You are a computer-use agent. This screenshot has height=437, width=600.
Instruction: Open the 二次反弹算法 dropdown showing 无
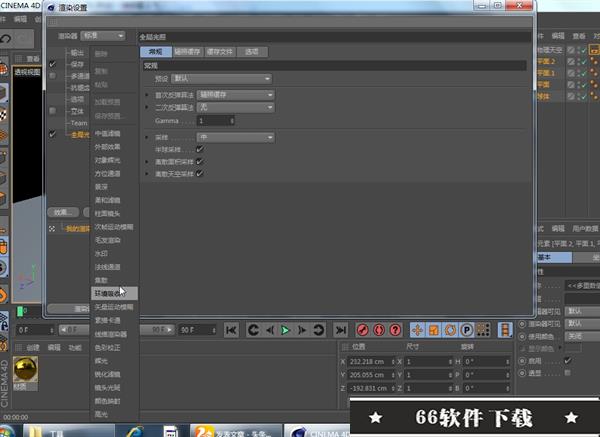pos(235,108)
